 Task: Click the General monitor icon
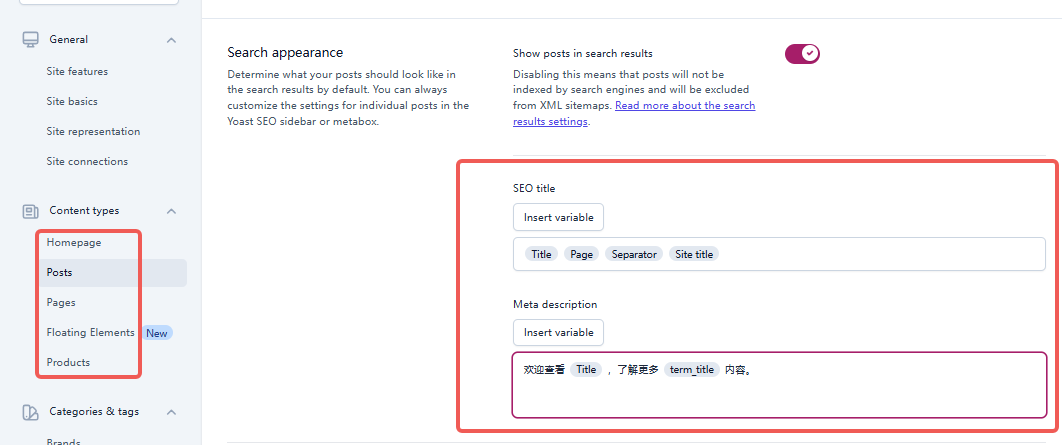[30, 40]
